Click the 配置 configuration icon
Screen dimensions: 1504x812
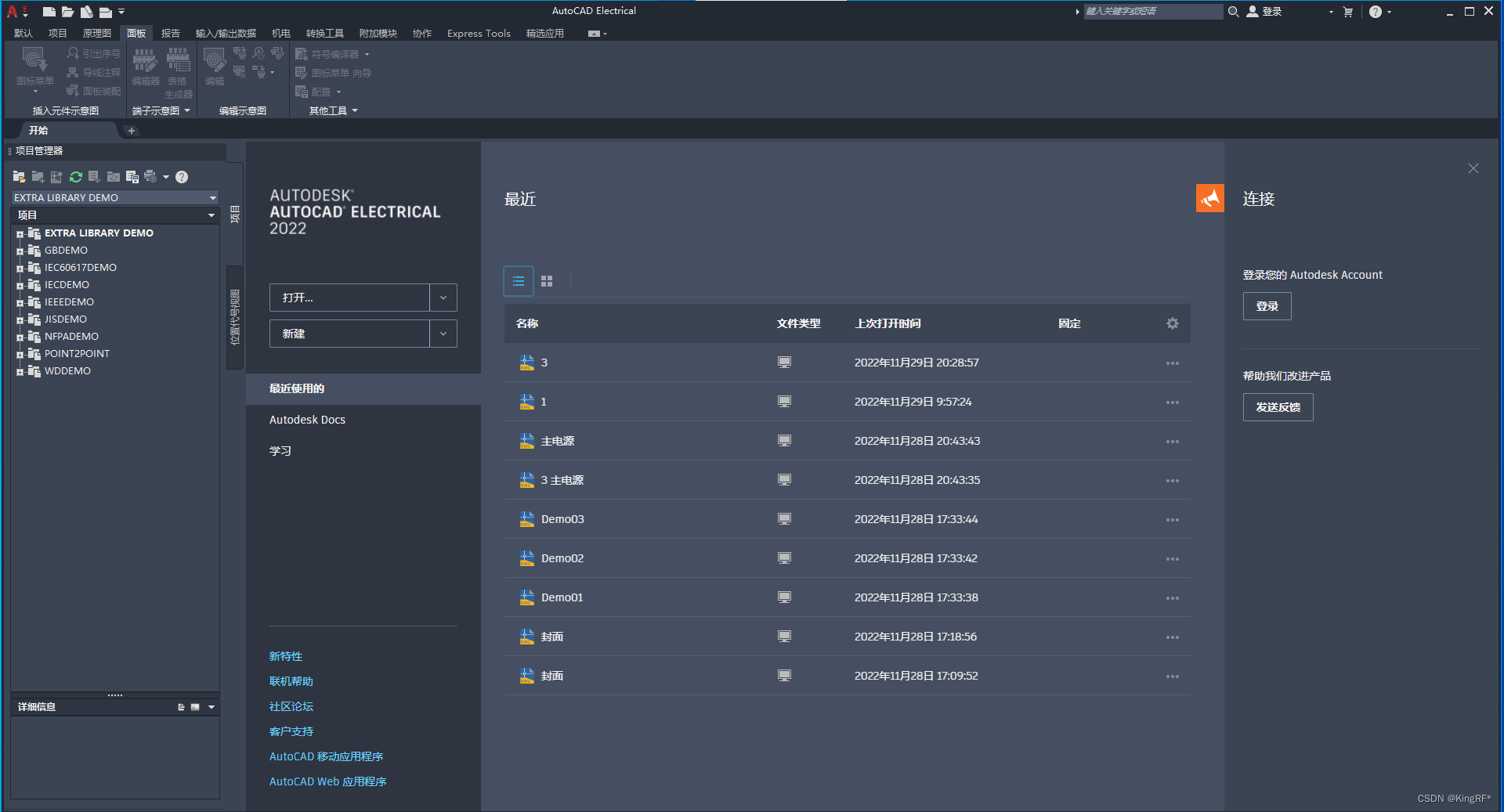tap(302, 92)
